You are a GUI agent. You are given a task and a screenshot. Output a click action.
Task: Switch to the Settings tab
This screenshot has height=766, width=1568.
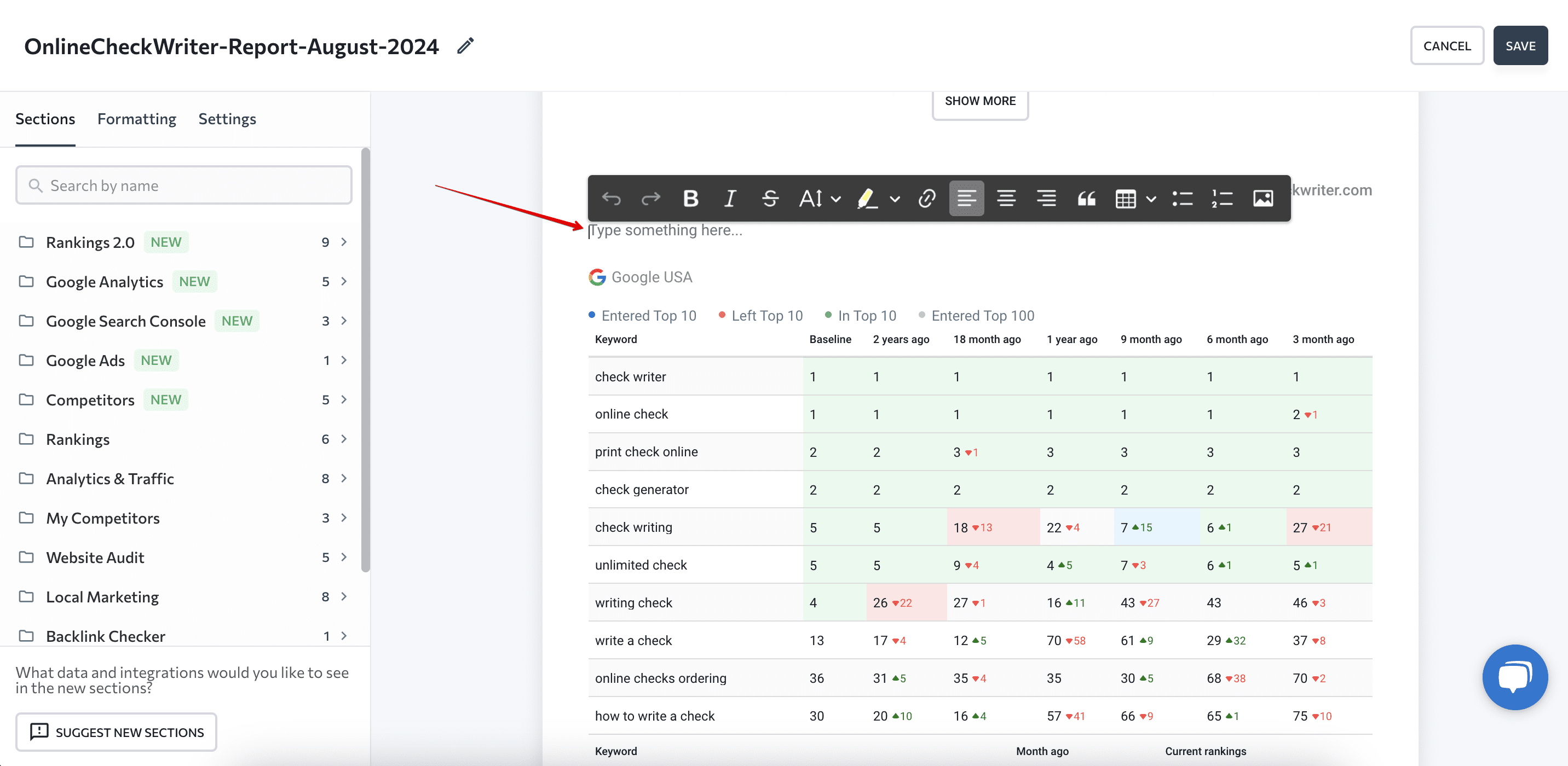pos(227,119)
